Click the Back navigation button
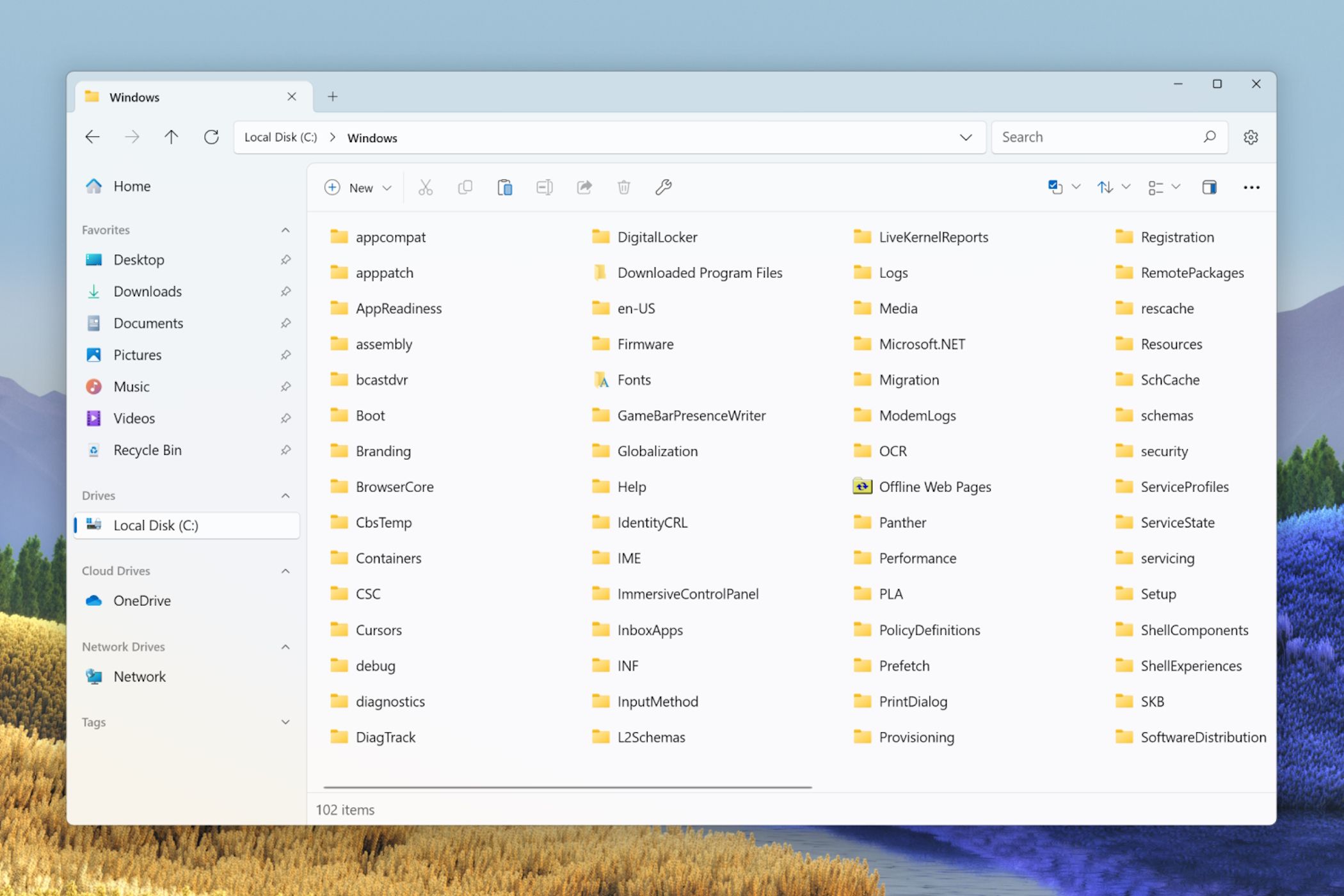 (93, 137)
